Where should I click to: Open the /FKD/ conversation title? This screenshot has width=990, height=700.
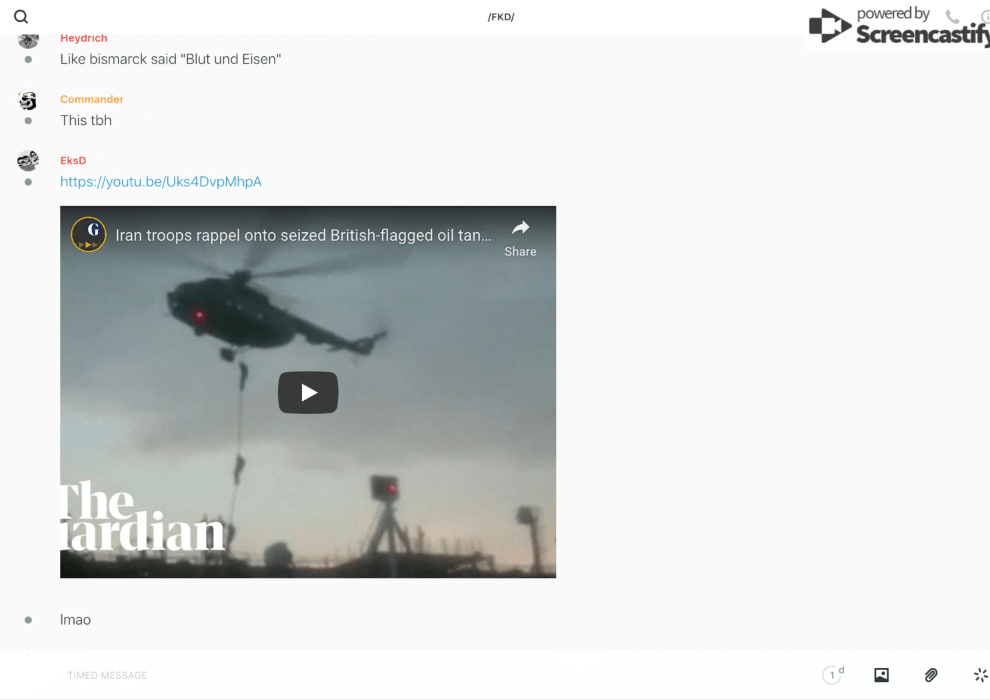click(501, 17)
